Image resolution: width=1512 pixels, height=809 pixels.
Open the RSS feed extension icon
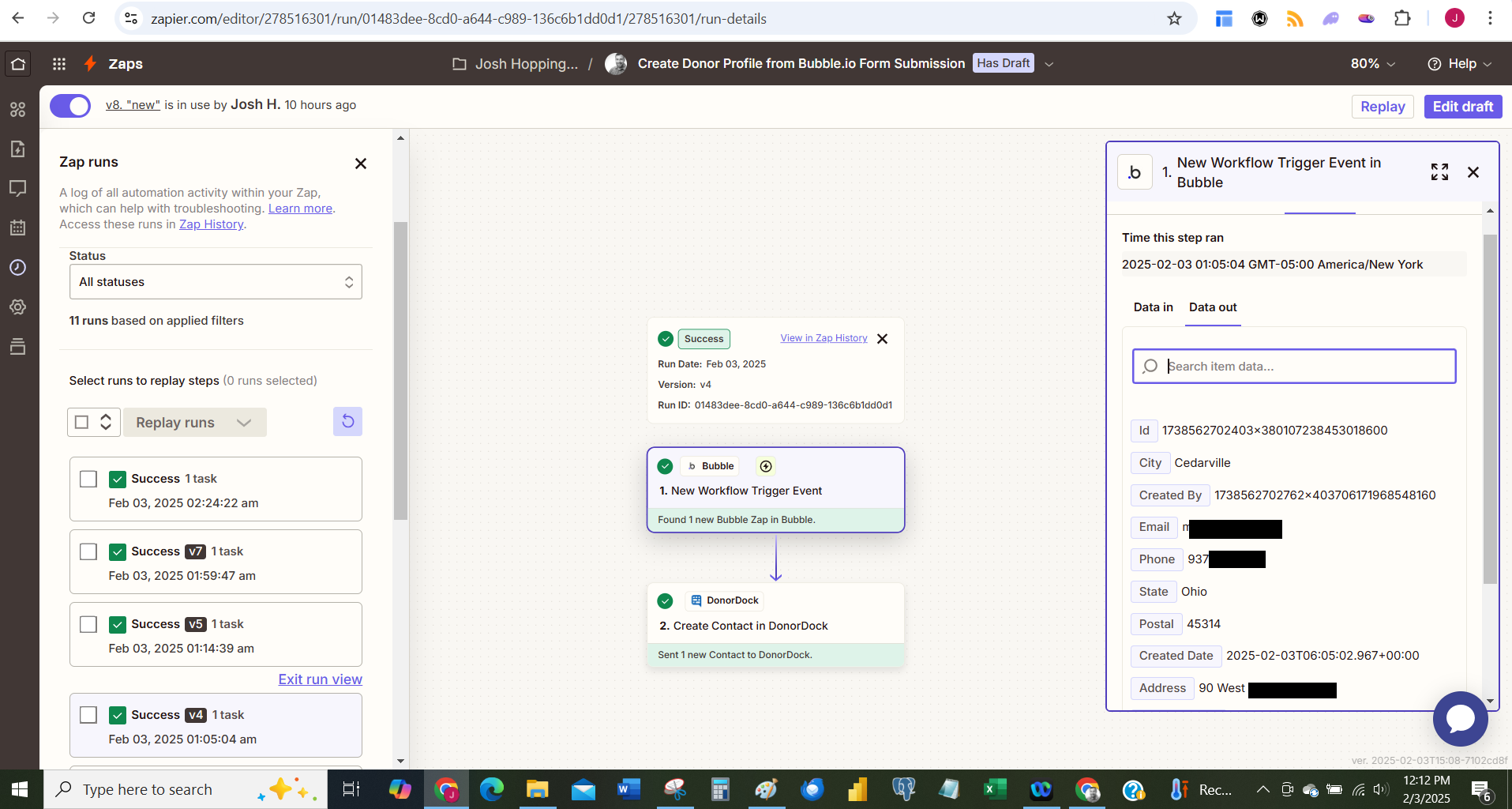(1295, 18)
